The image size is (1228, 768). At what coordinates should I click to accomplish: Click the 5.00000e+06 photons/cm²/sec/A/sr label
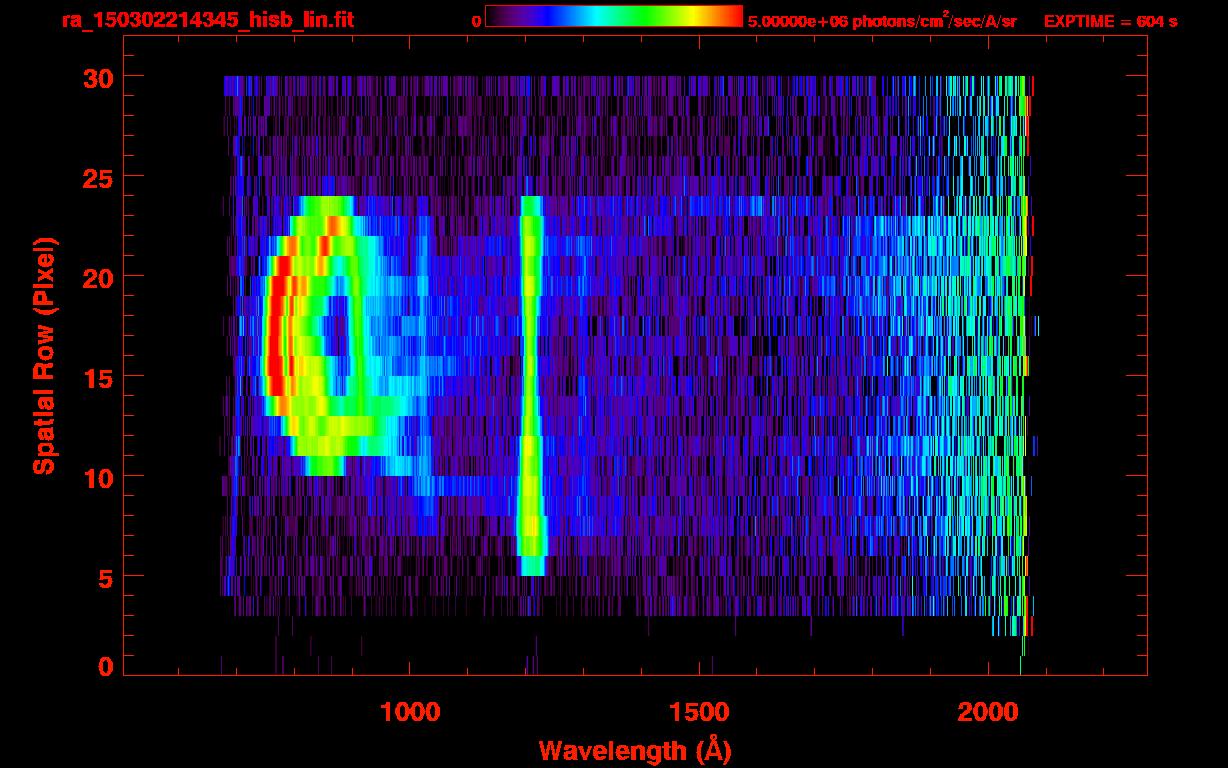882,20
